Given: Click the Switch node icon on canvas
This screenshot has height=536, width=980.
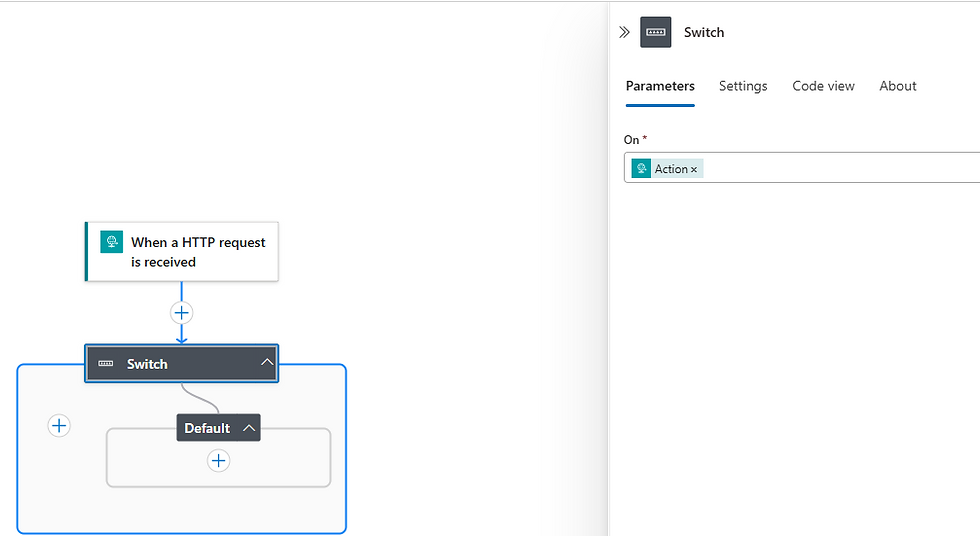Looking at the screenshot, I should [x=106, y=364].
